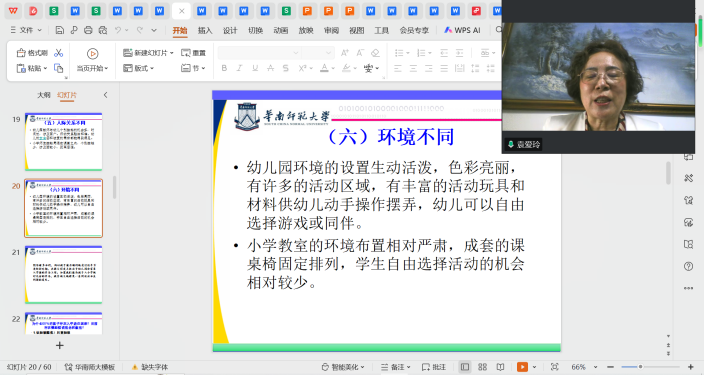Click the Cut scissors icon

(58, 53)
